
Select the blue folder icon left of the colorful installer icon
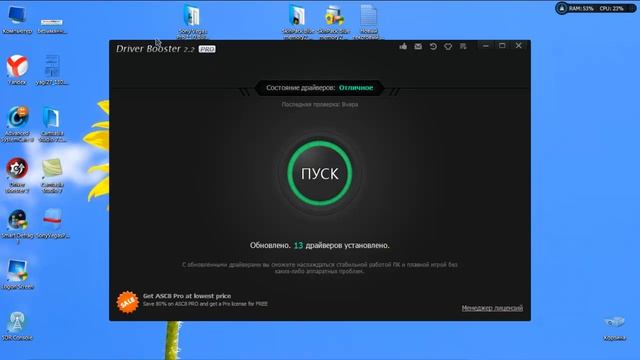298,21
